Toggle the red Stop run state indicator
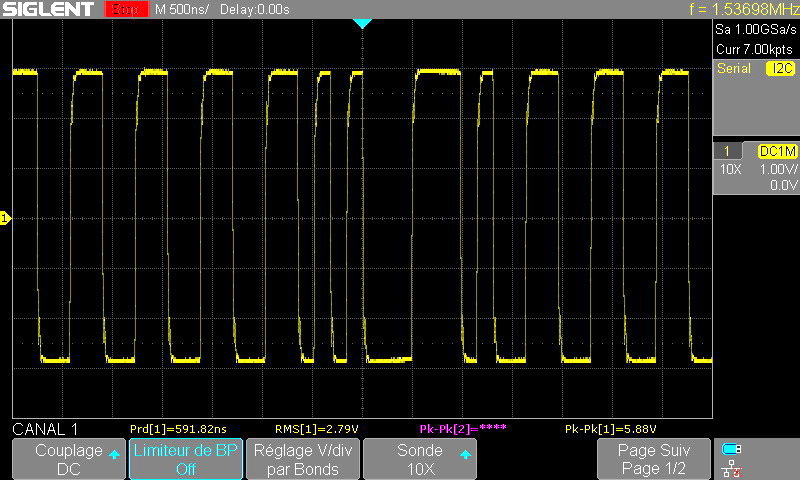This screenshot has width=800, height=480. pyautogui.click(x=124, y=10)
